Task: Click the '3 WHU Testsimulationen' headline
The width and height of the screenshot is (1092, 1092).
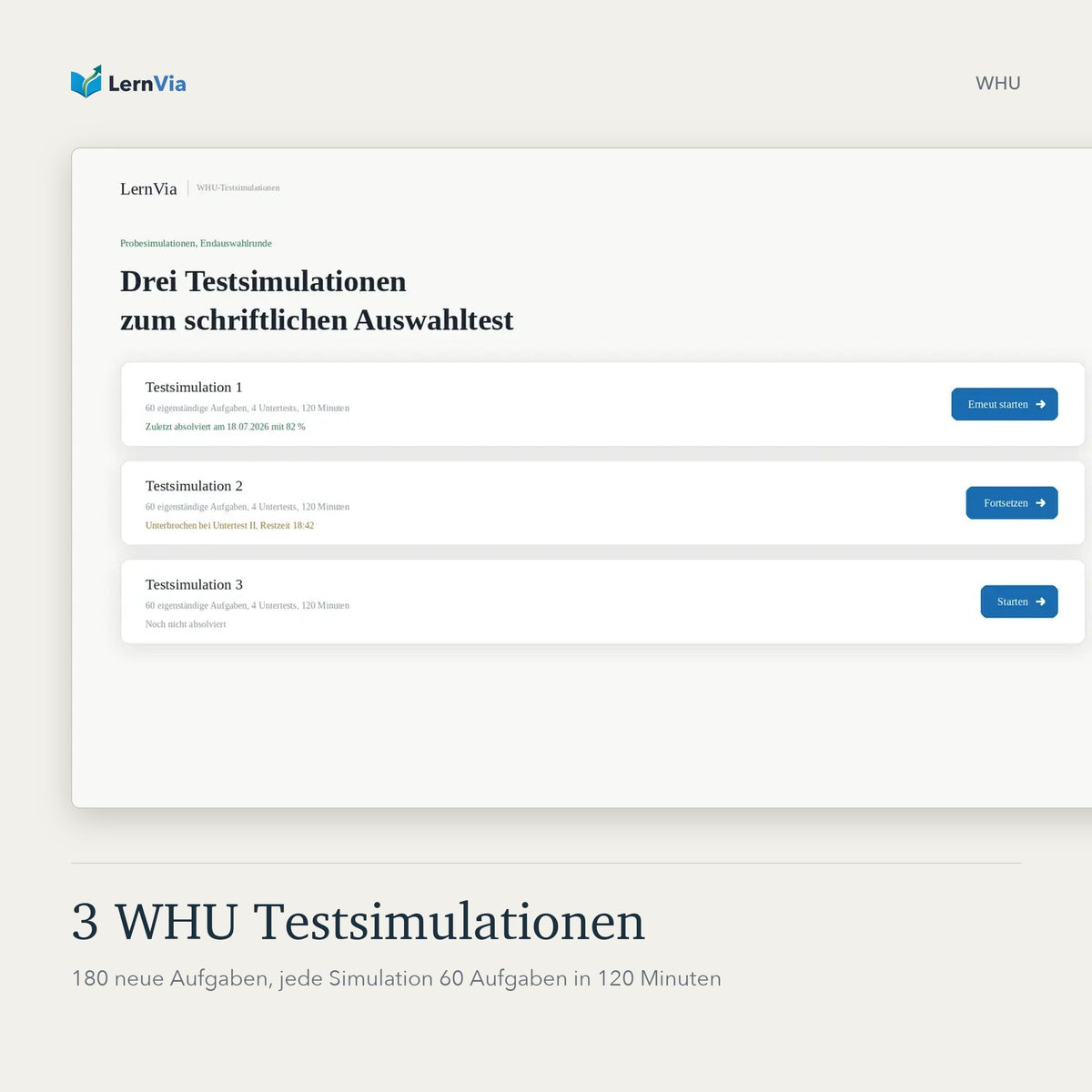Action: pyautogui.click(x=359, y=921)
